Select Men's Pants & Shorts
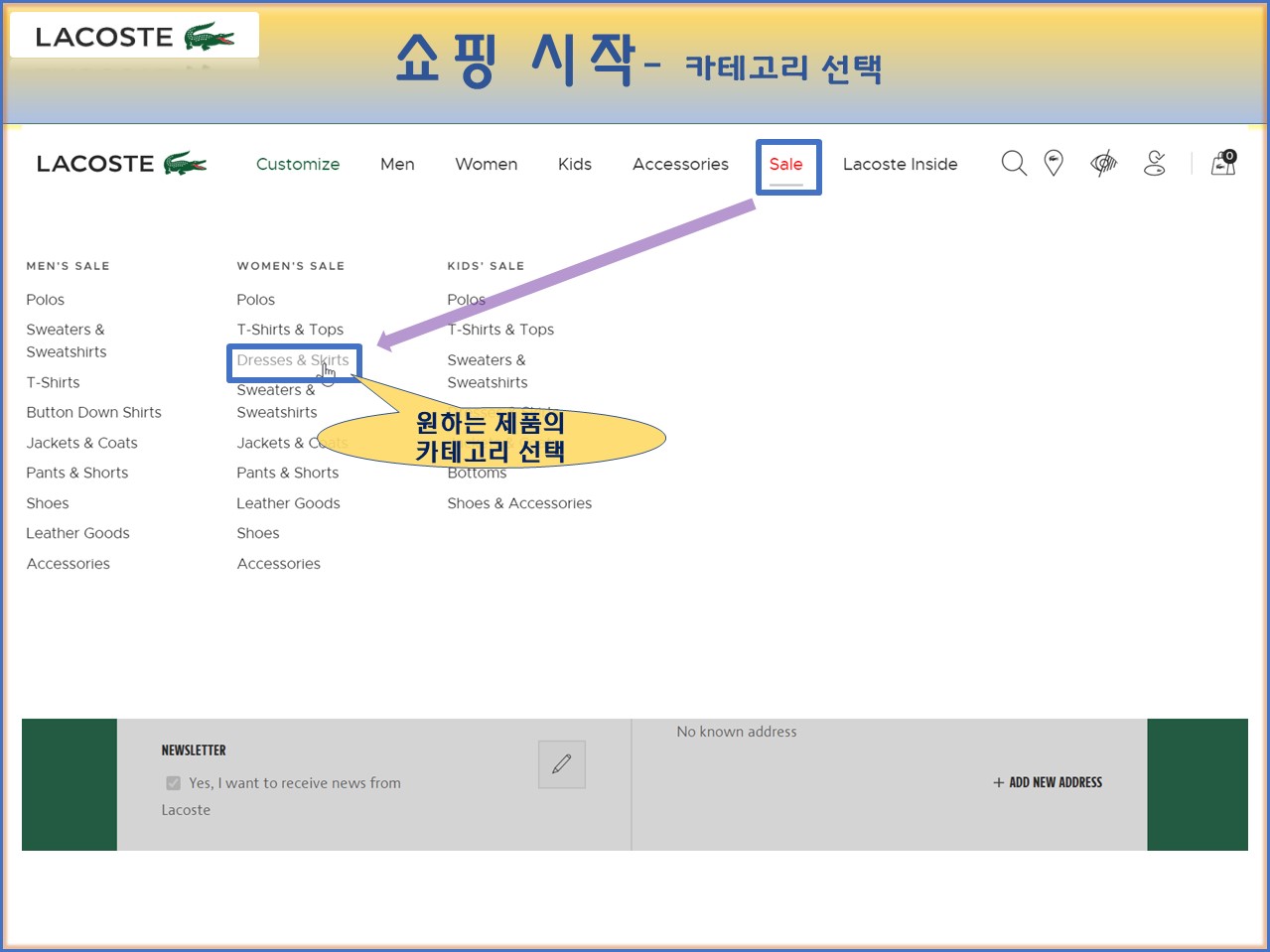The image size is (1270, 952). [x=77, y=473]
